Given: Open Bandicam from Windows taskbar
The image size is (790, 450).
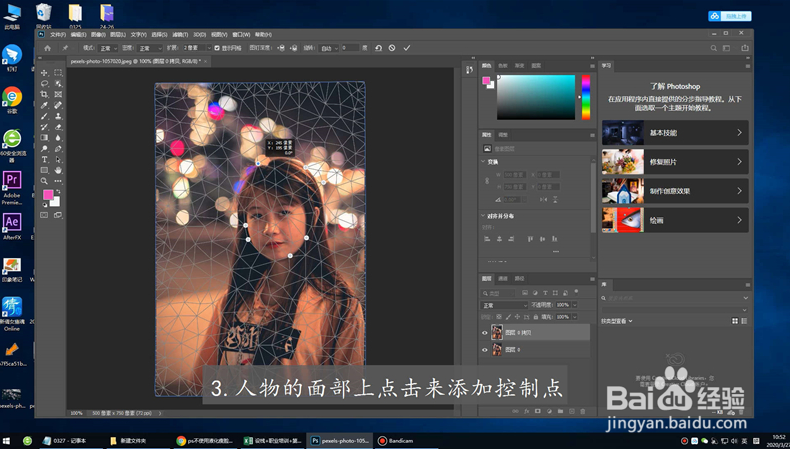Looking at the screenshot, I should coord(396,440).
